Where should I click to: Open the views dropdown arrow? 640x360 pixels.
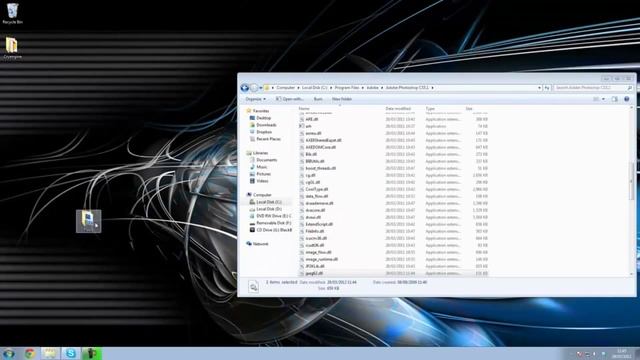tap(604, 99)
